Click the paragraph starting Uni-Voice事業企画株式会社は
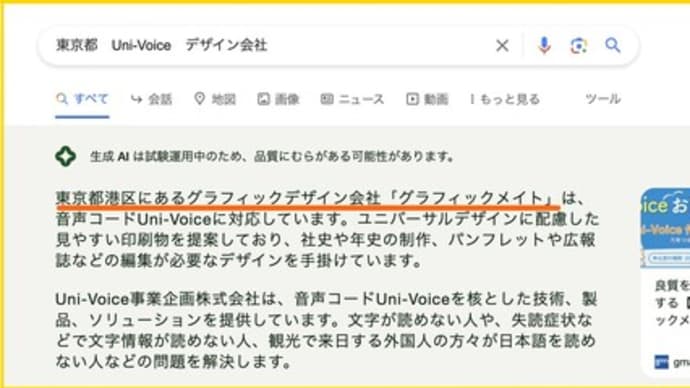 click(326, 330)
